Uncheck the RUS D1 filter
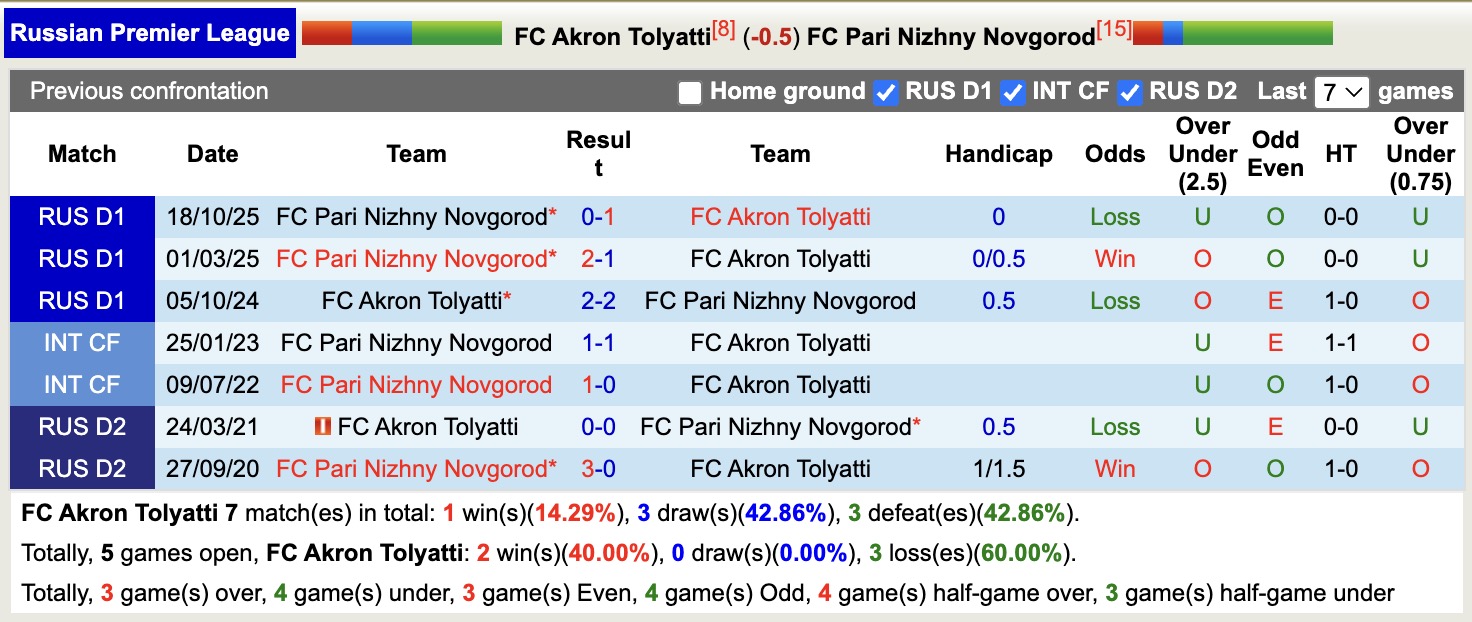This screenshot has height=622, width=1472. click(x=884, y=91)
